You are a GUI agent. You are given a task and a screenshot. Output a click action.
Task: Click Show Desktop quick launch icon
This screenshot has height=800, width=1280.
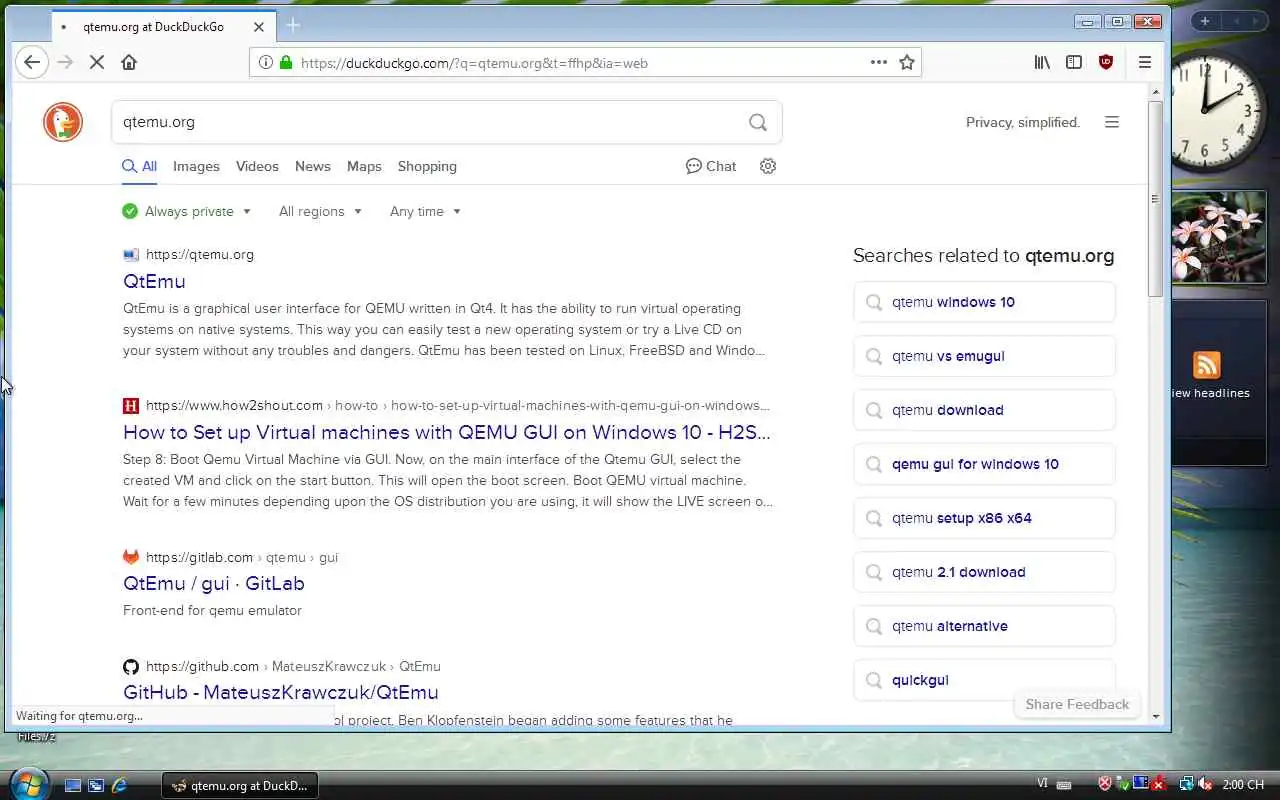click(73, 785)
